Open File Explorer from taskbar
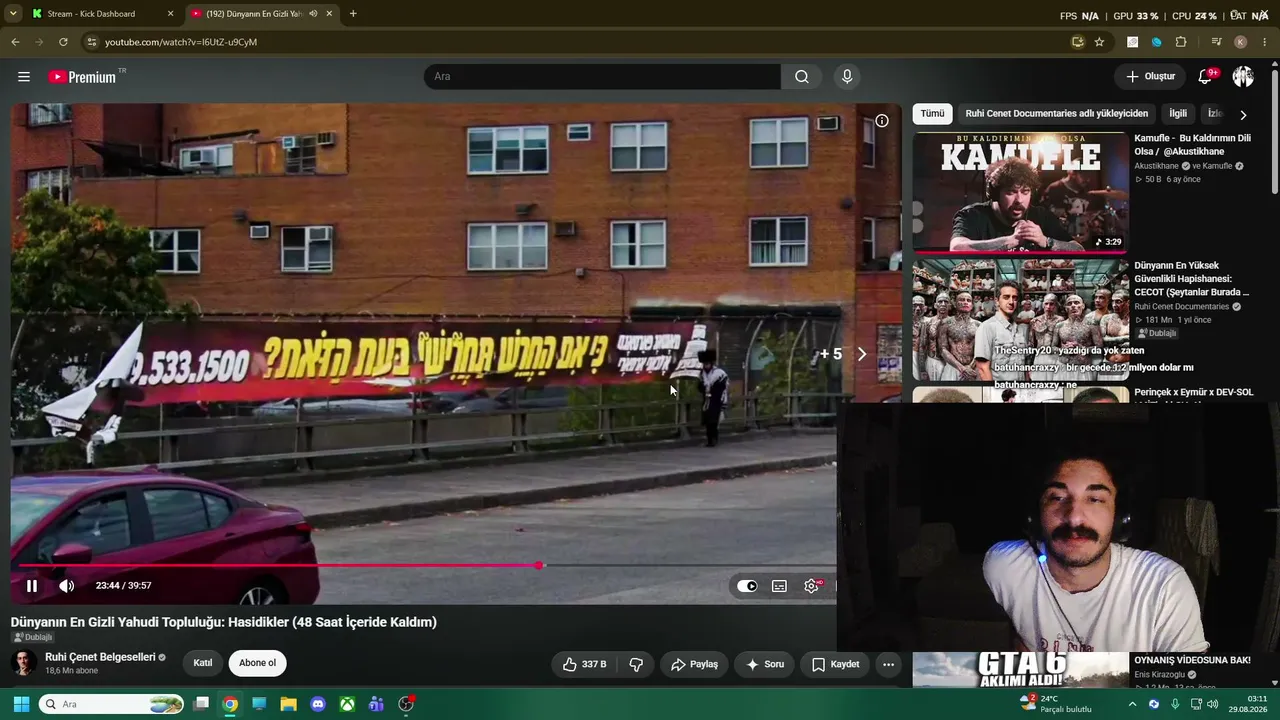This screenshot has width=1280, height=720. [x=289, y=704]
